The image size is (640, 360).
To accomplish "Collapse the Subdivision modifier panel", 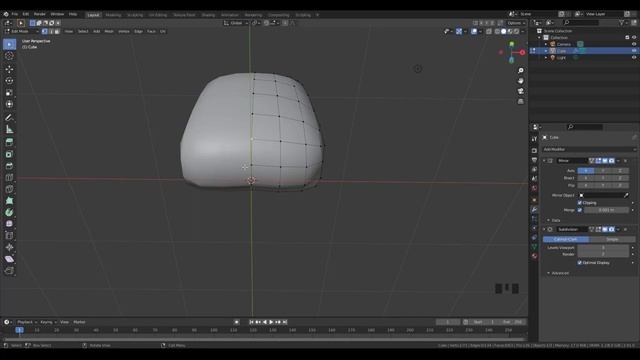I will (544, 229).
